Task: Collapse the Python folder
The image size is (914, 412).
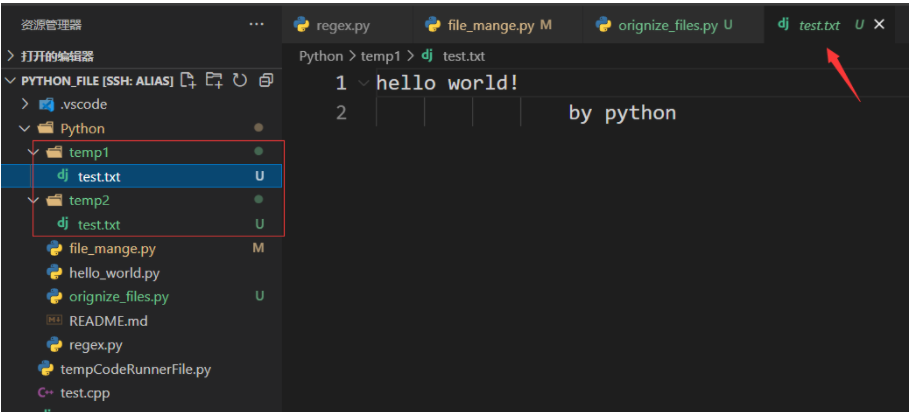Action: point(25,128)
